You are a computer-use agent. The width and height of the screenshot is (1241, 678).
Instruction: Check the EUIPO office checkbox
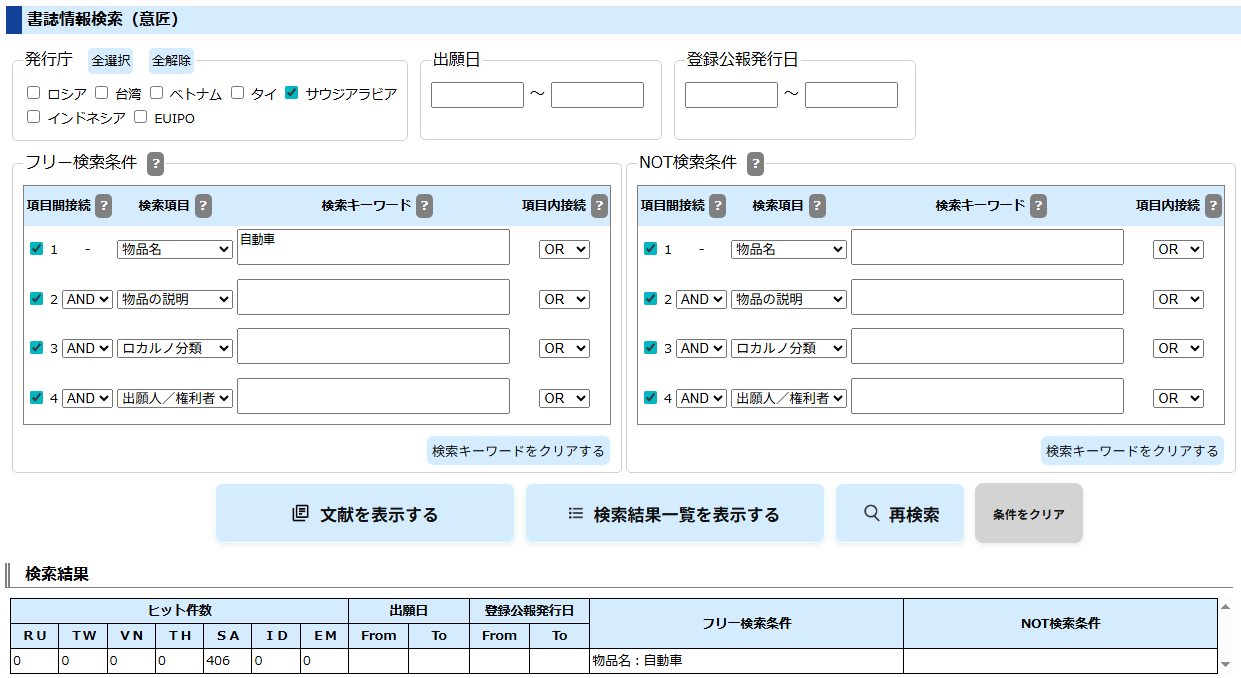pos(140,117)
